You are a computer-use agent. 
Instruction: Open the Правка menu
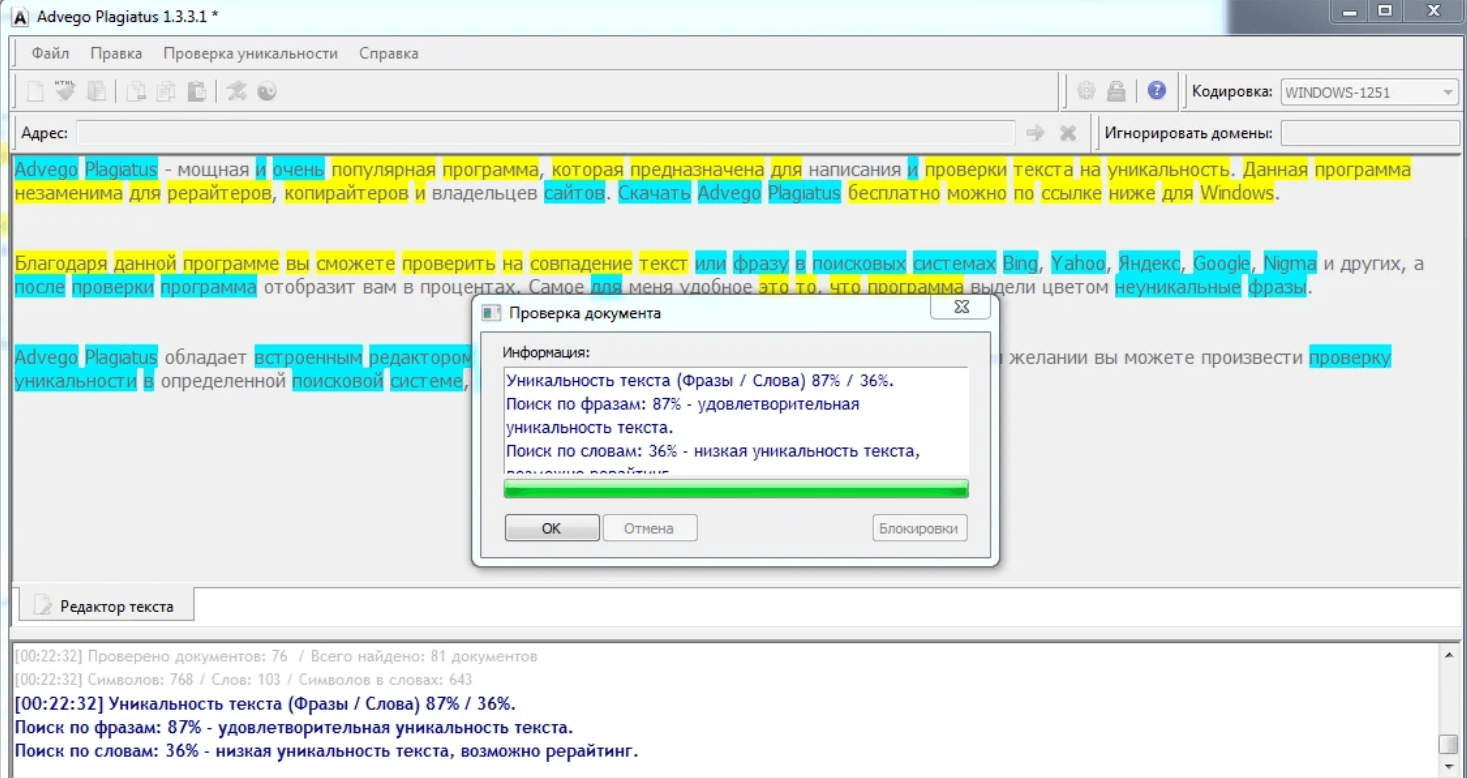pos(116,53)
